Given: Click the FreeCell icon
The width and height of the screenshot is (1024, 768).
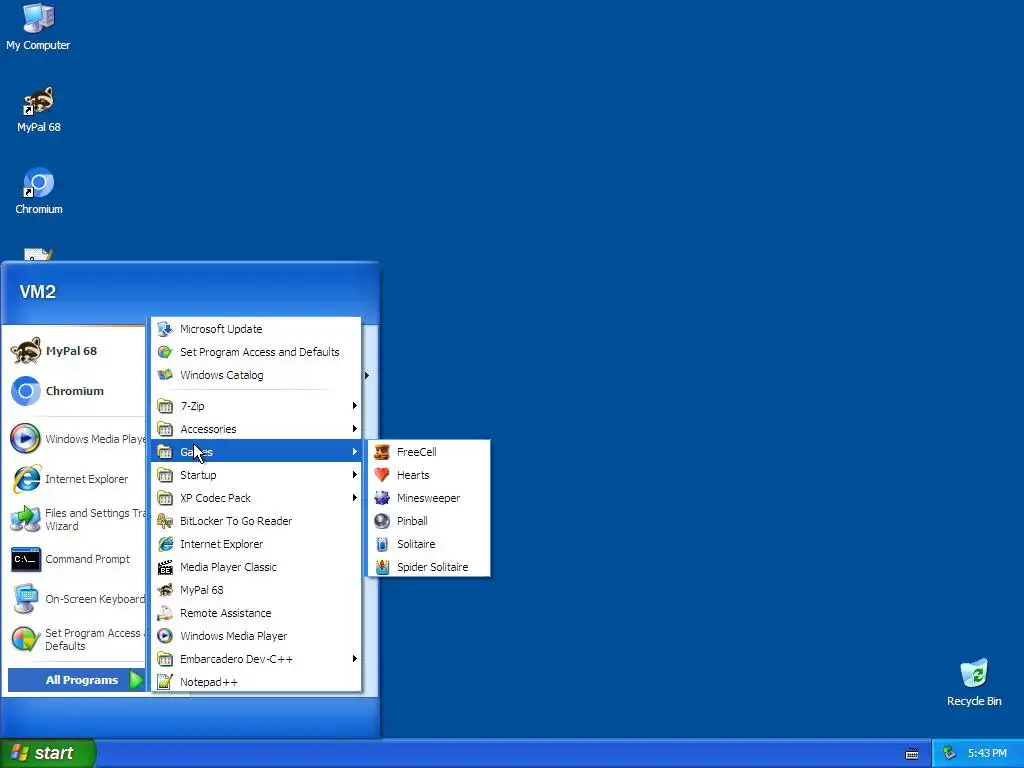Looking at the screenshot, I should click(382, 452).
